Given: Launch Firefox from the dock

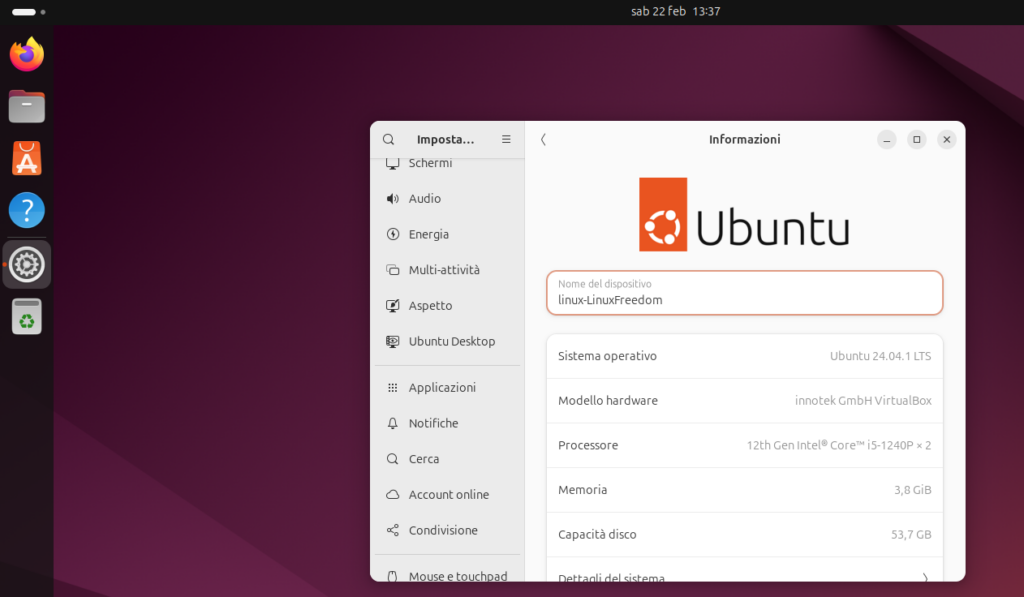Looking at the screenshot, I should coord(26,54).
